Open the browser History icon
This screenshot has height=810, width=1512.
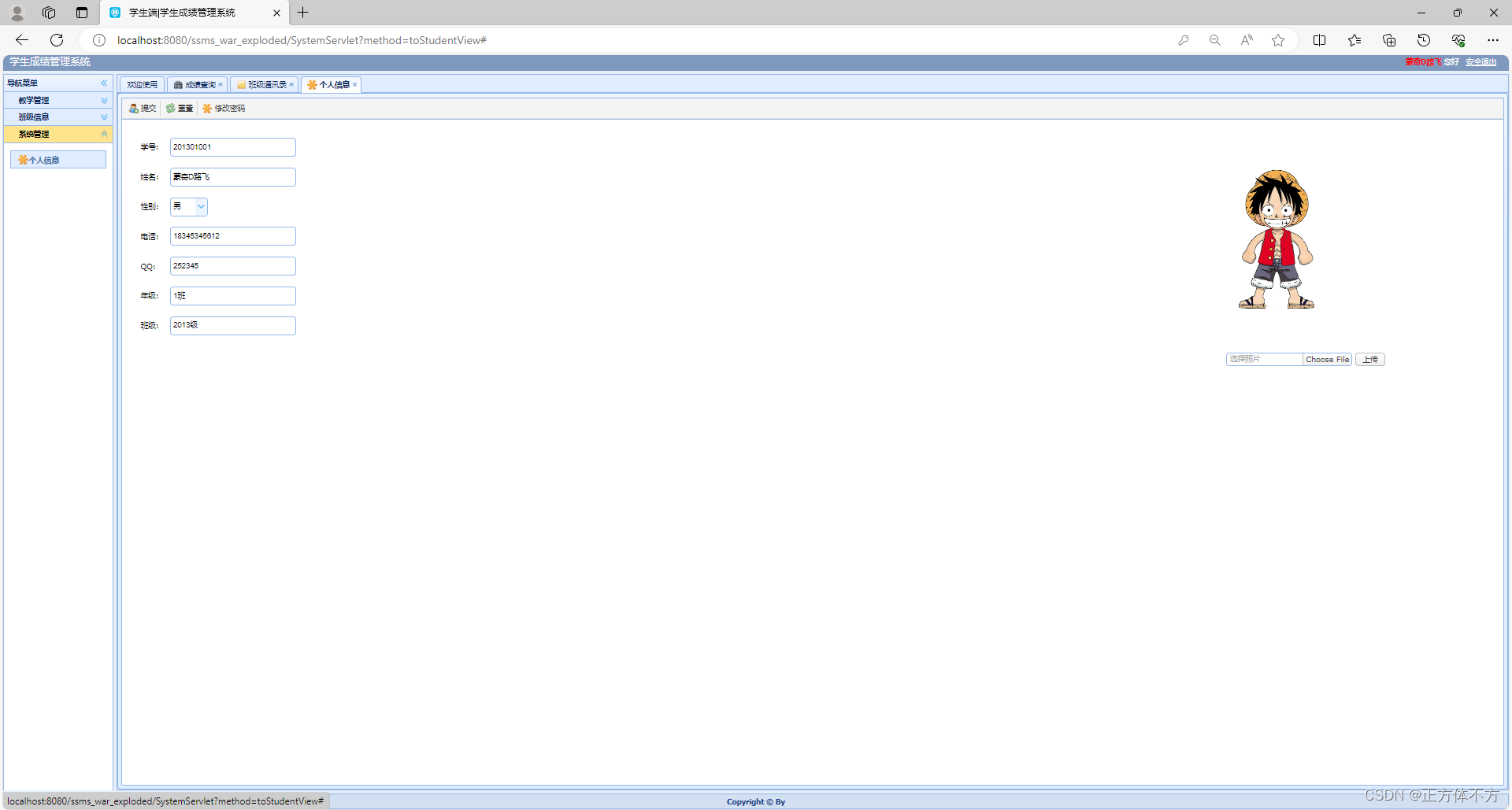coord(1424,40)
